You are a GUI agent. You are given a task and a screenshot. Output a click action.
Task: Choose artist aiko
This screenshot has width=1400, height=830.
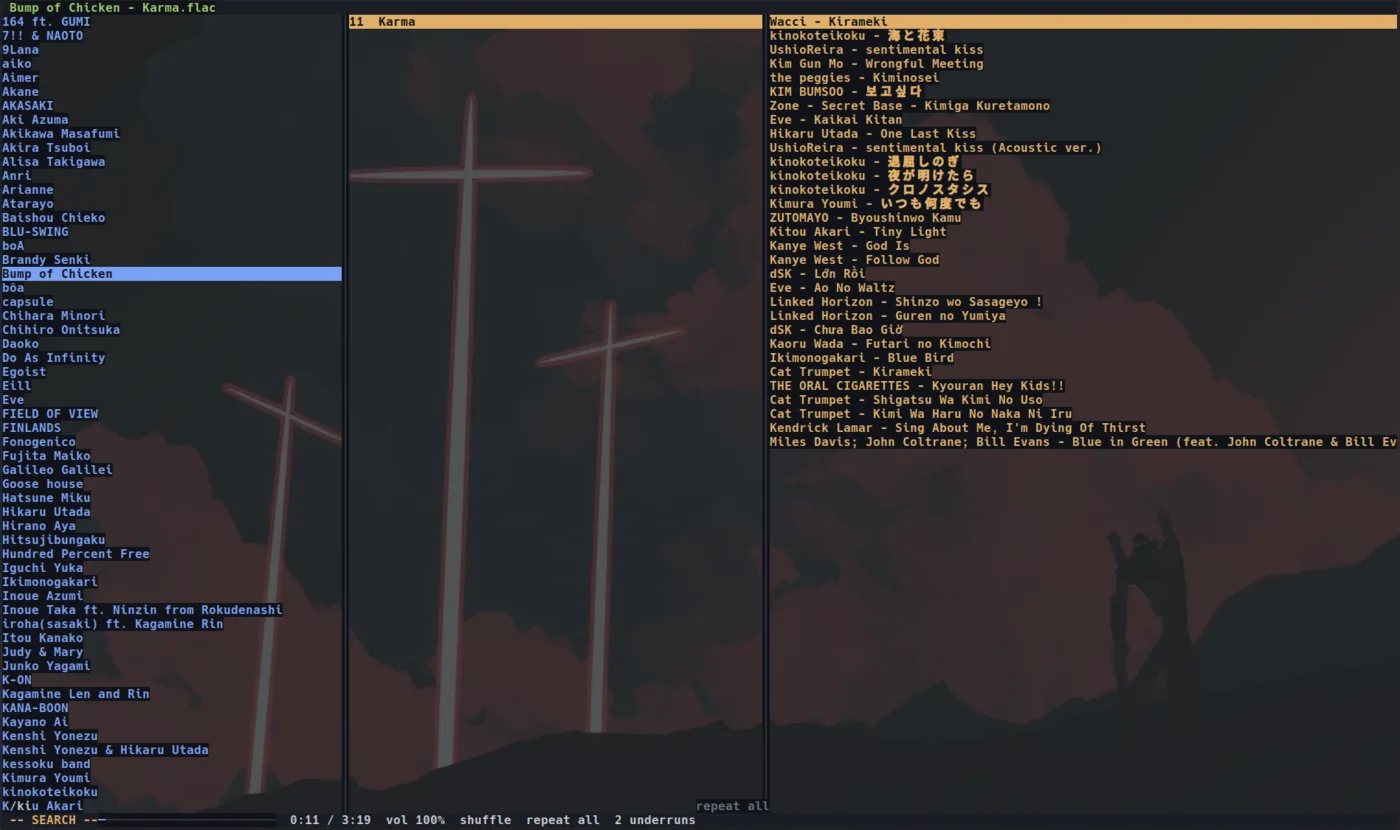(17, 63)
